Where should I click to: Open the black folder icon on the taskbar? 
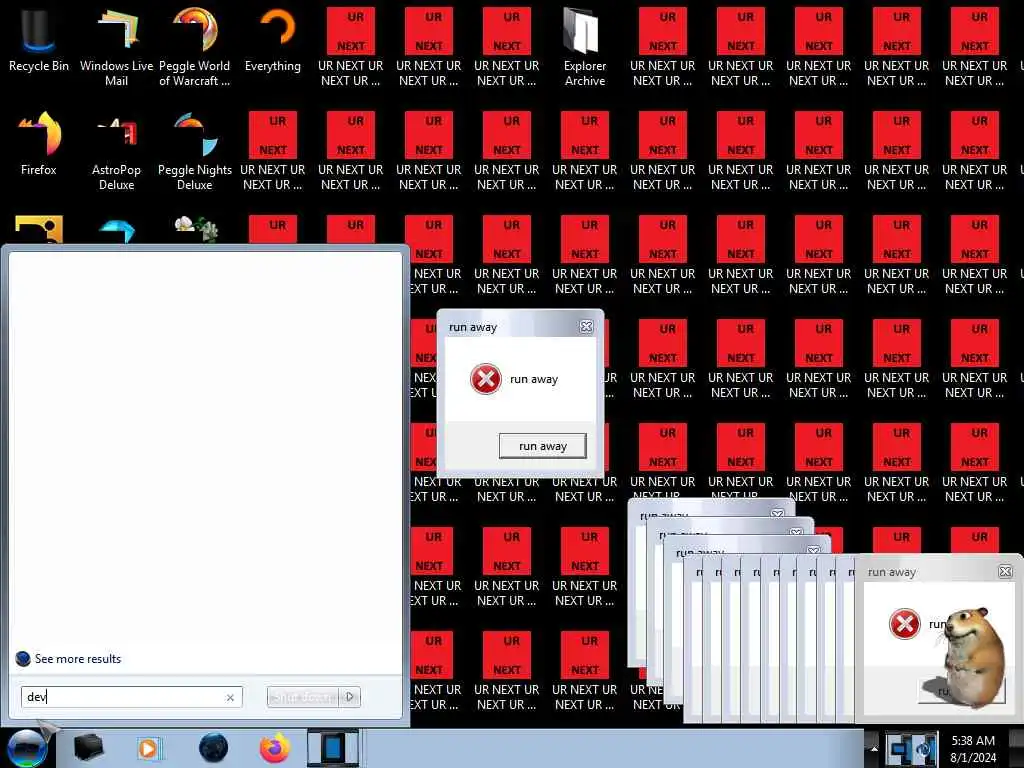point(88,748)
